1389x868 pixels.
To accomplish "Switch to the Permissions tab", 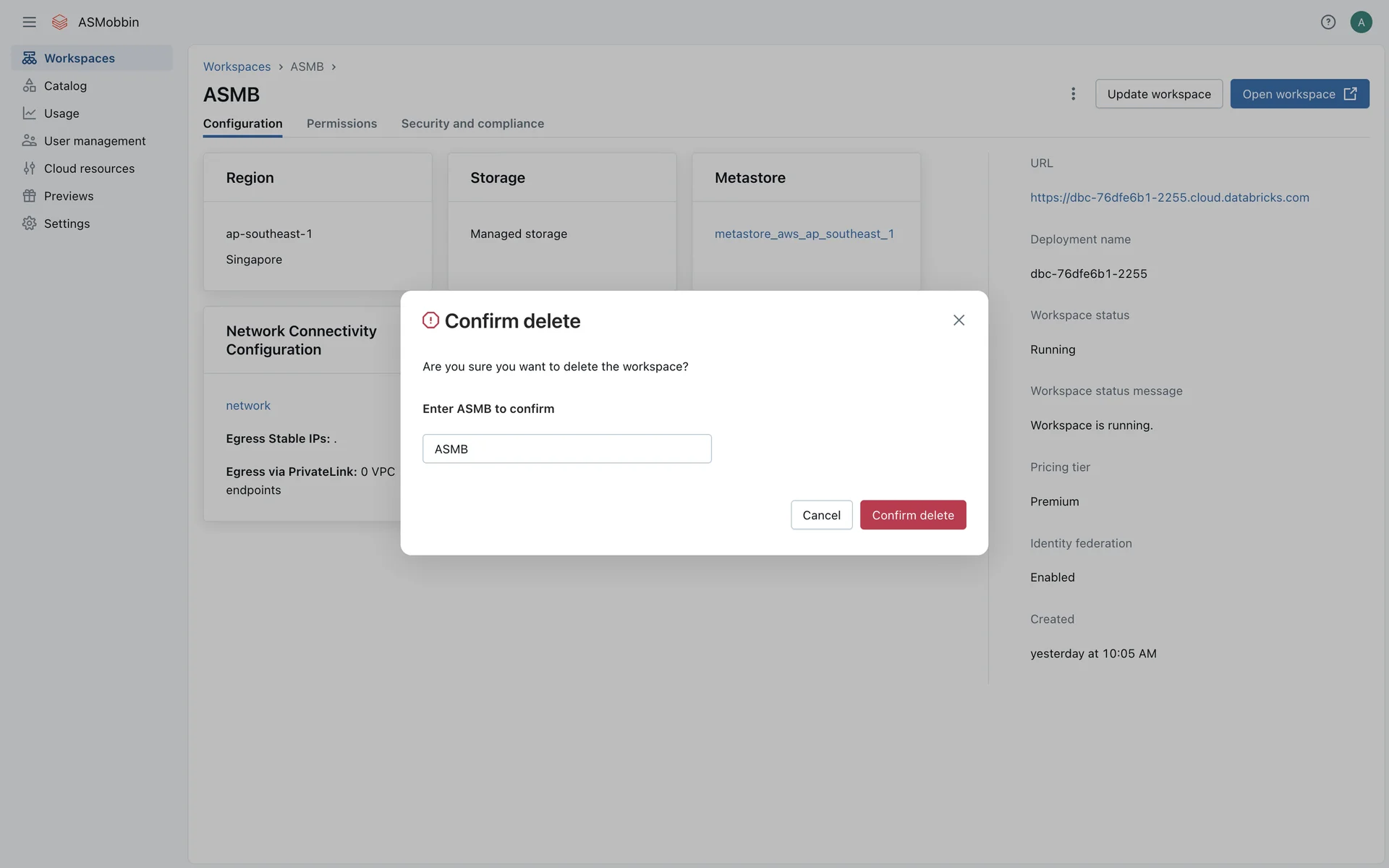I will click(x=341, y=124).
